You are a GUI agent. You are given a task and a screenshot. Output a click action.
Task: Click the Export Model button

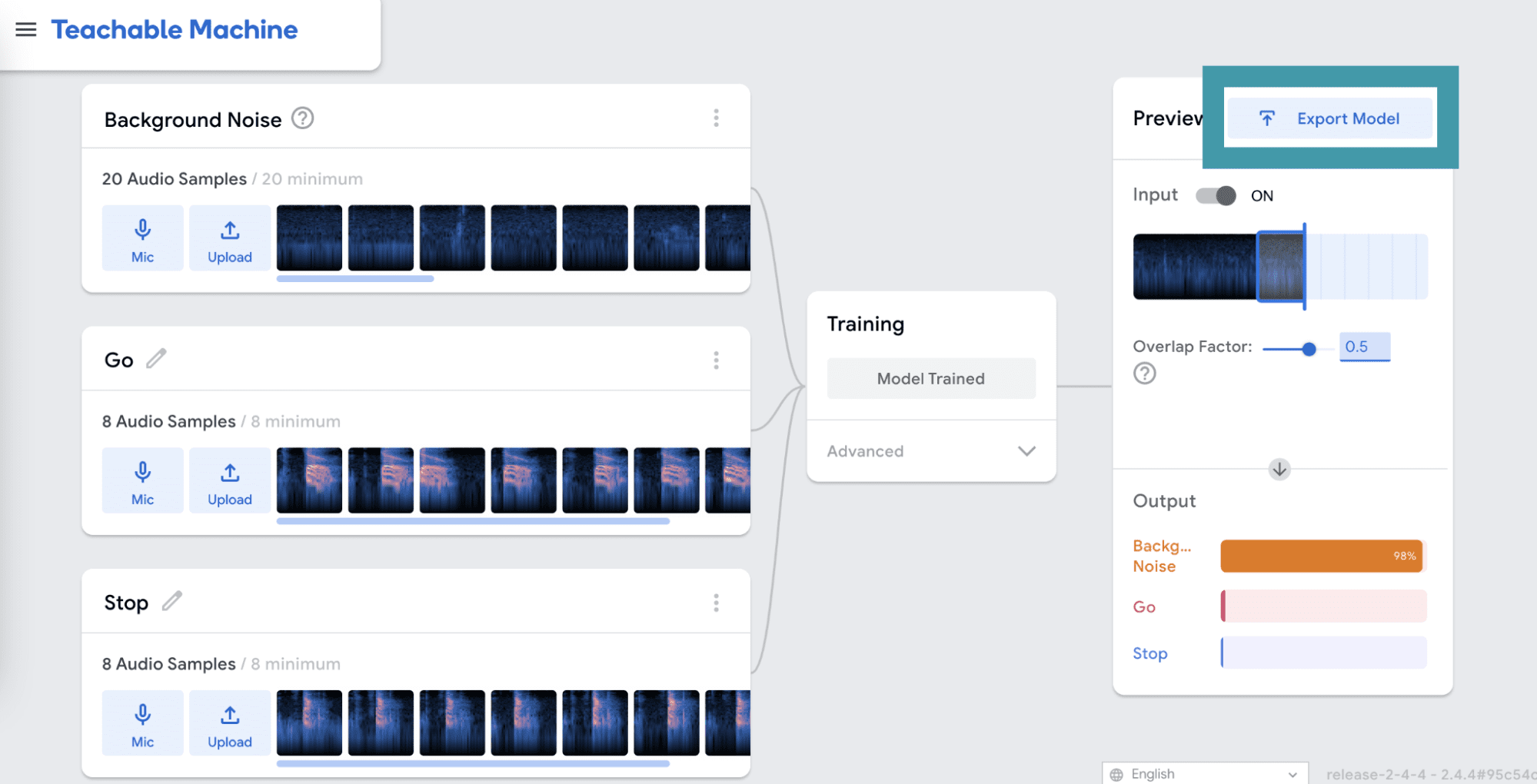[x=1330, y=118]
